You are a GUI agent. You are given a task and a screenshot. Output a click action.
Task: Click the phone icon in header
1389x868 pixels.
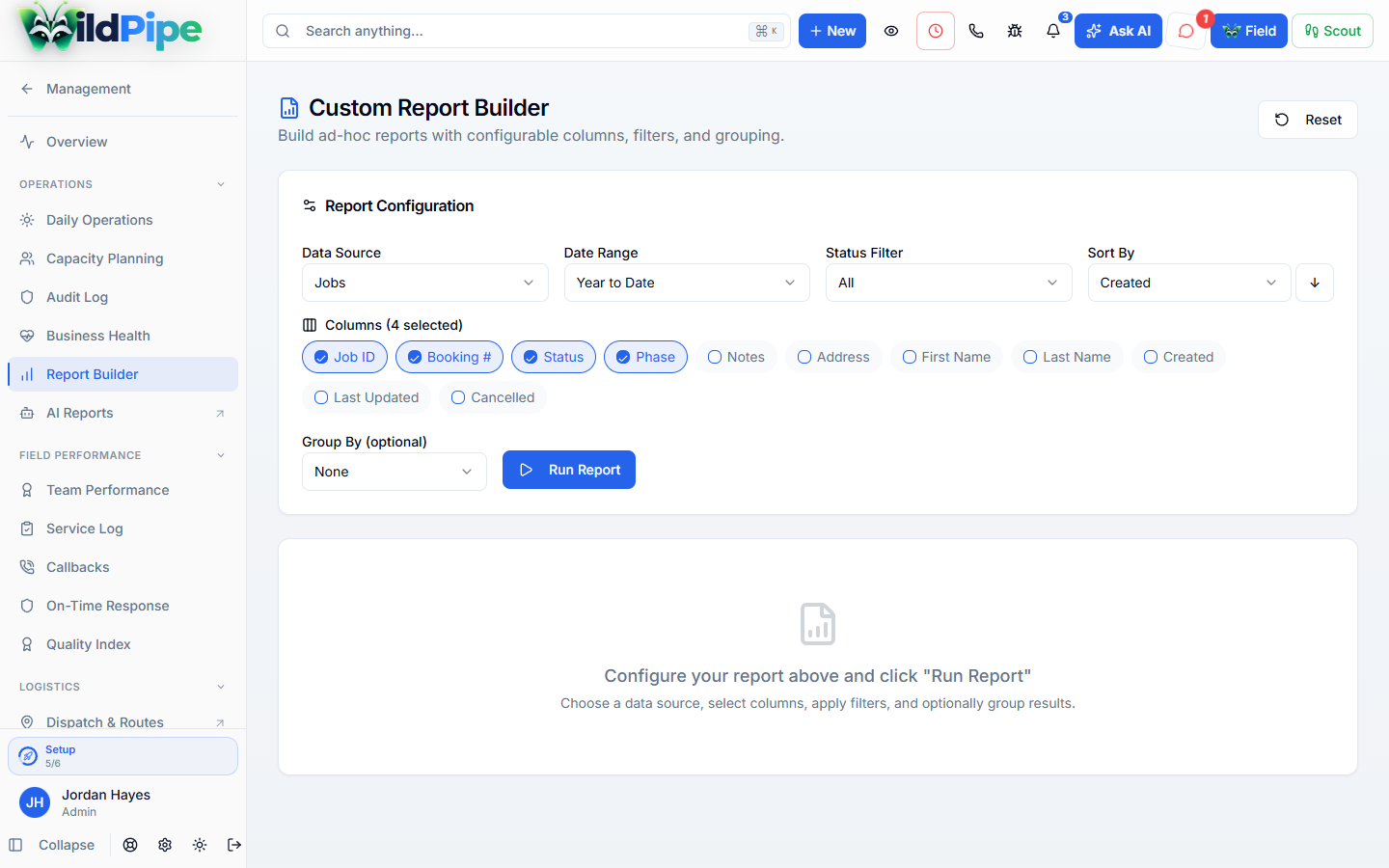(976, 31)
